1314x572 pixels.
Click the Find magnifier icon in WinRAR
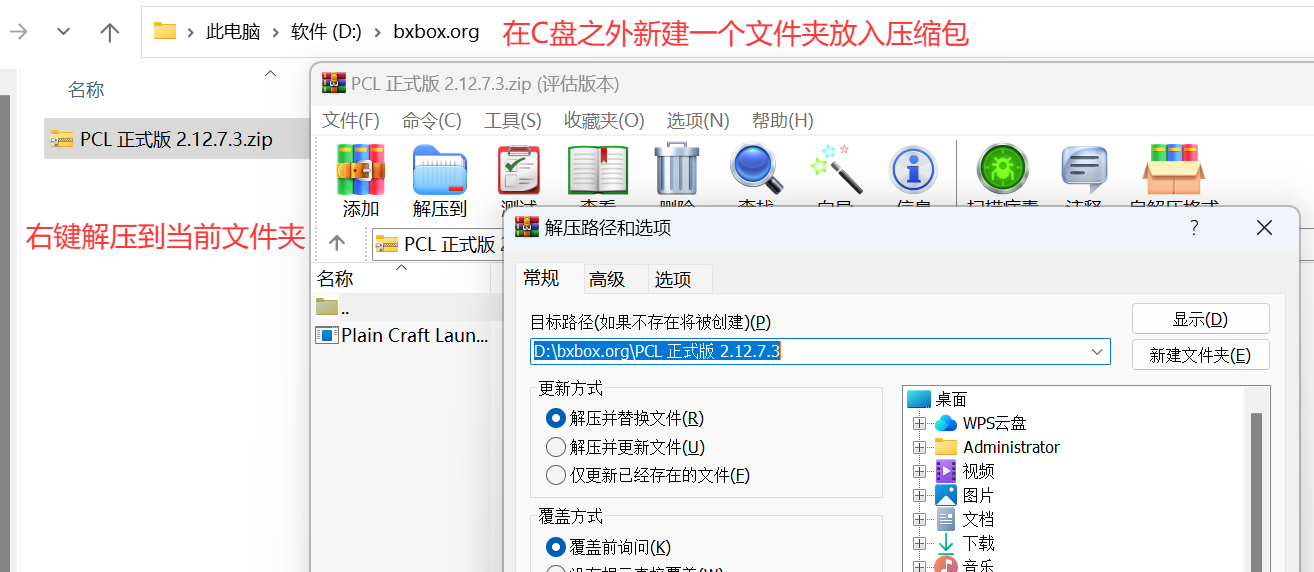tap(756, 169)
